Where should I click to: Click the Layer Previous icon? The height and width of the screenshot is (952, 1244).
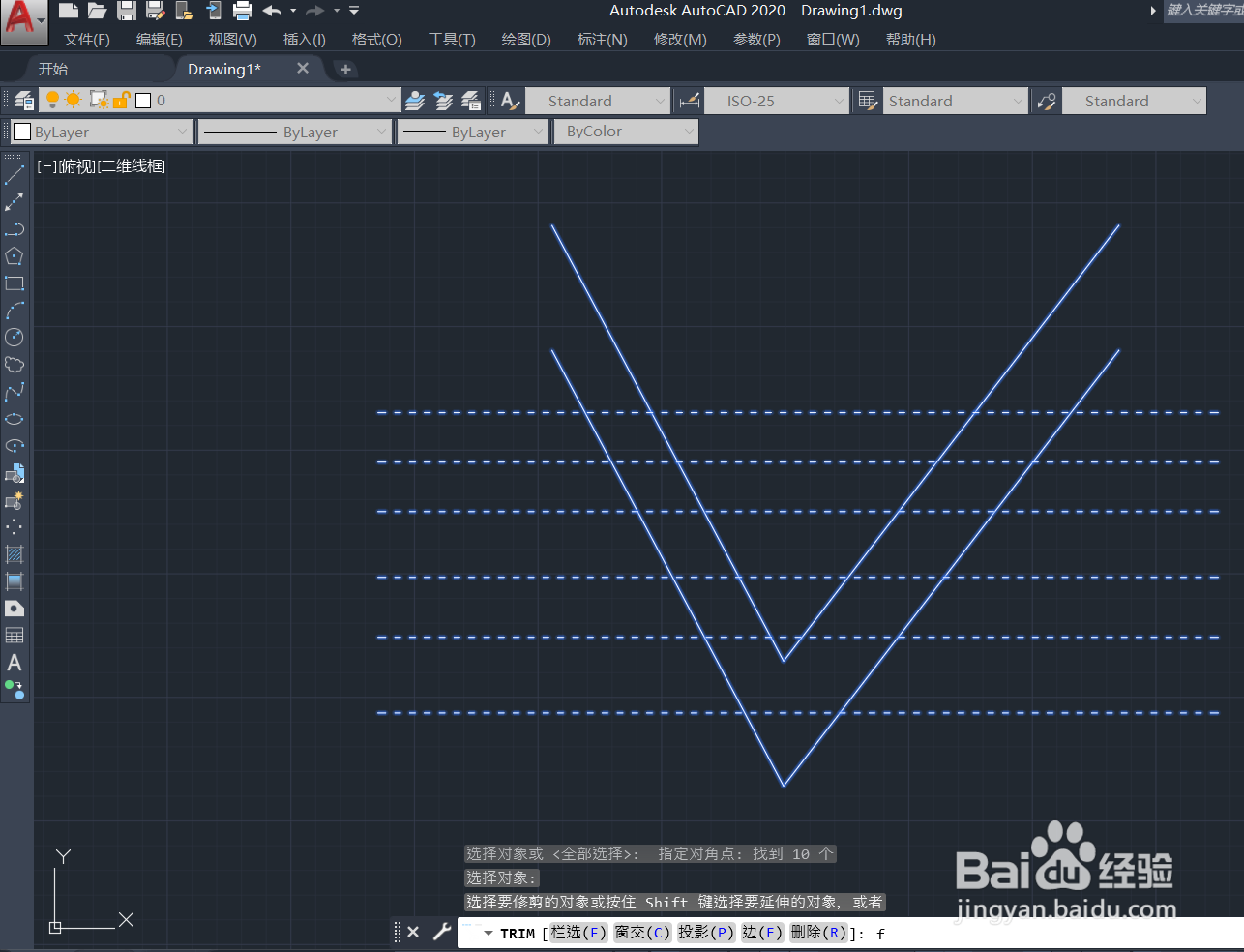pos(443,101)
